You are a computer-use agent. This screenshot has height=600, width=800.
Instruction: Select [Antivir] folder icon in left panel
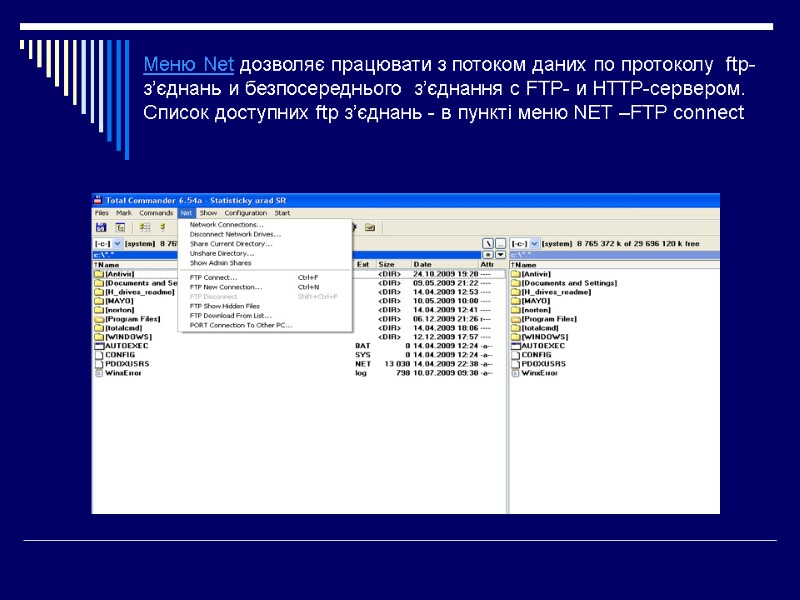coord(99,274)
